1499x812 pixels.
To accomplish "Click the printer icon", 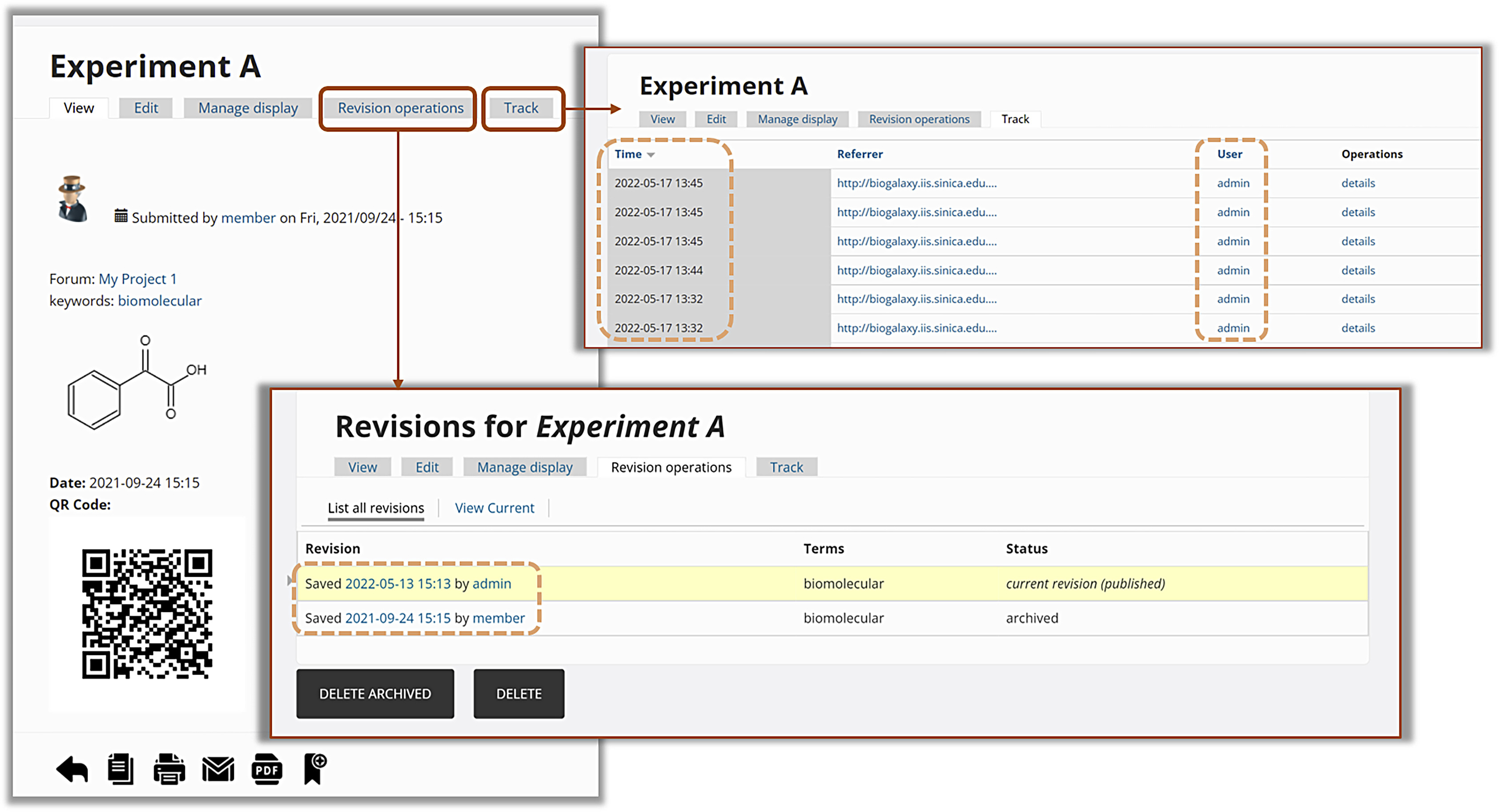I will point(169,769).
